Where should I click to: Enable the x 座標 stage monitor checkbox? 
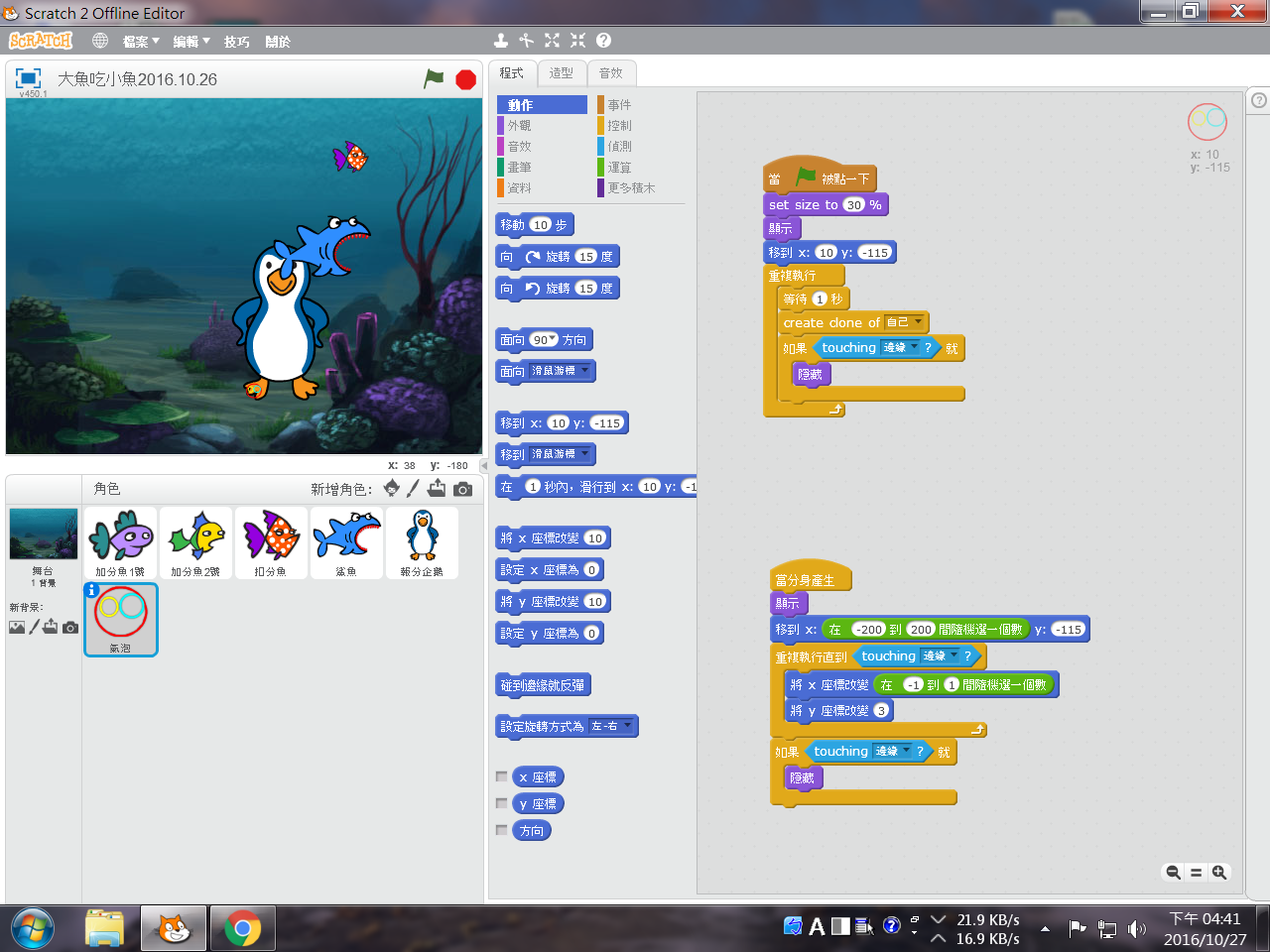(502, 776)
